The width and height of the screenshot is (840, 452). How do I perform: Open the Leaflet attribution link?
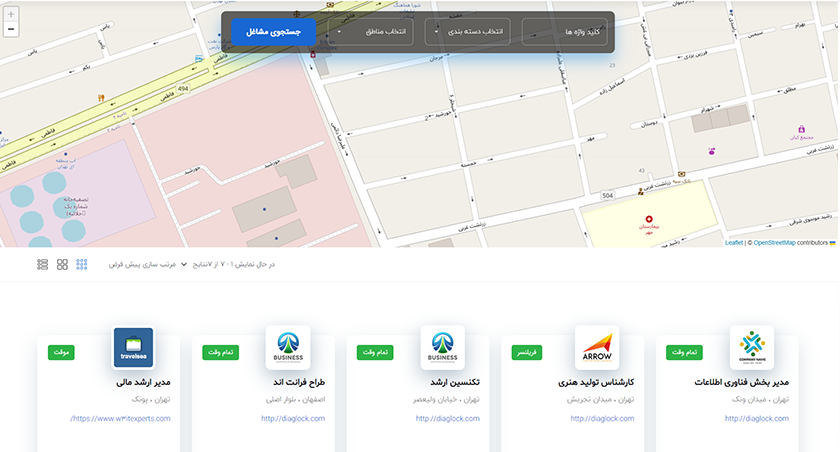tap(734, 243)
